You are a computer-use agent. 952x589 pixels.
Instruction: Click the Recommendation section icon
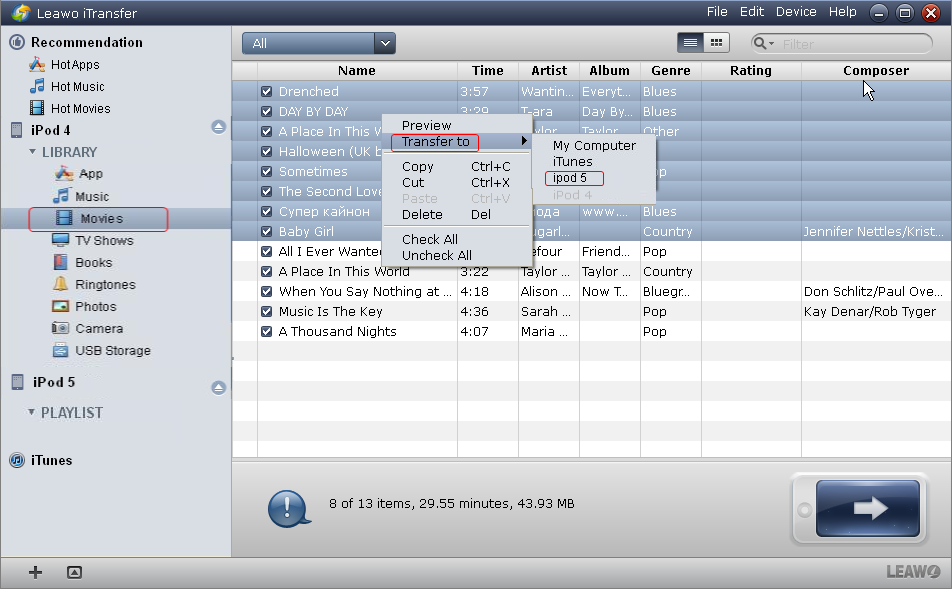point(17,42)
